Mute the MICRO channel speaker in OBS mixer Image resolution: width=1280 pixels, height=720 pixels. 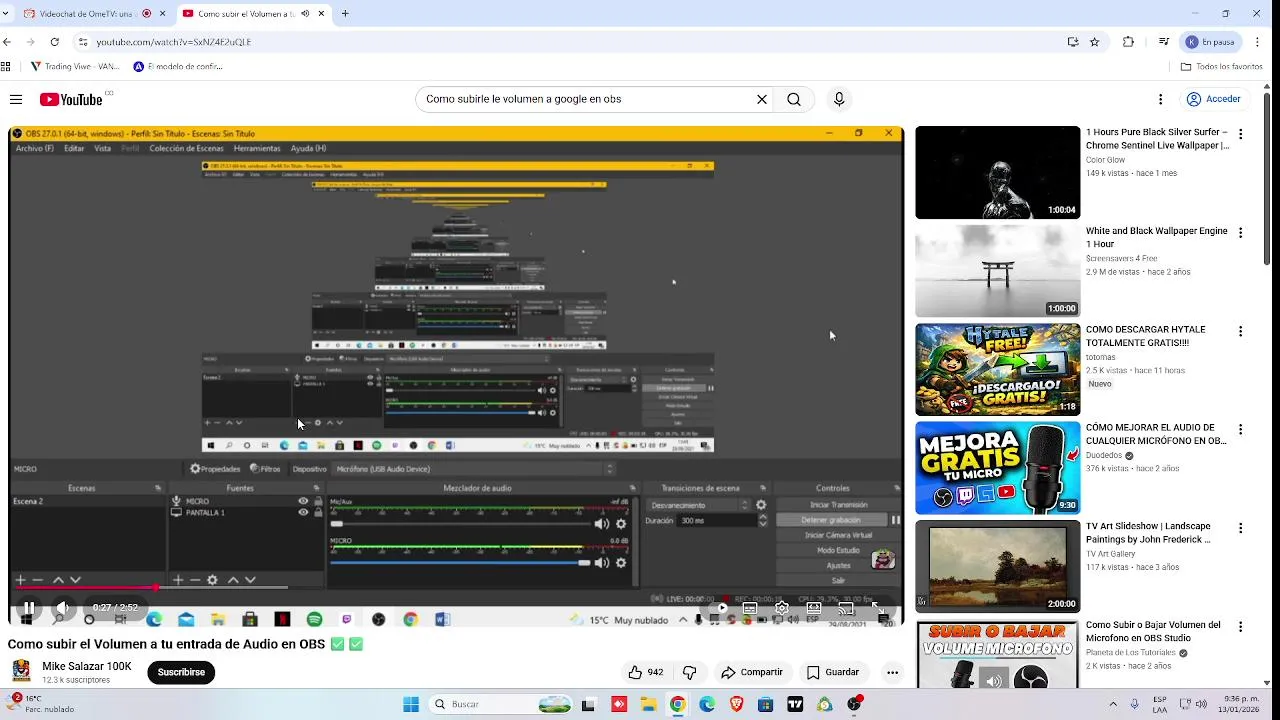pyautogui.click(x=601, y=563)
